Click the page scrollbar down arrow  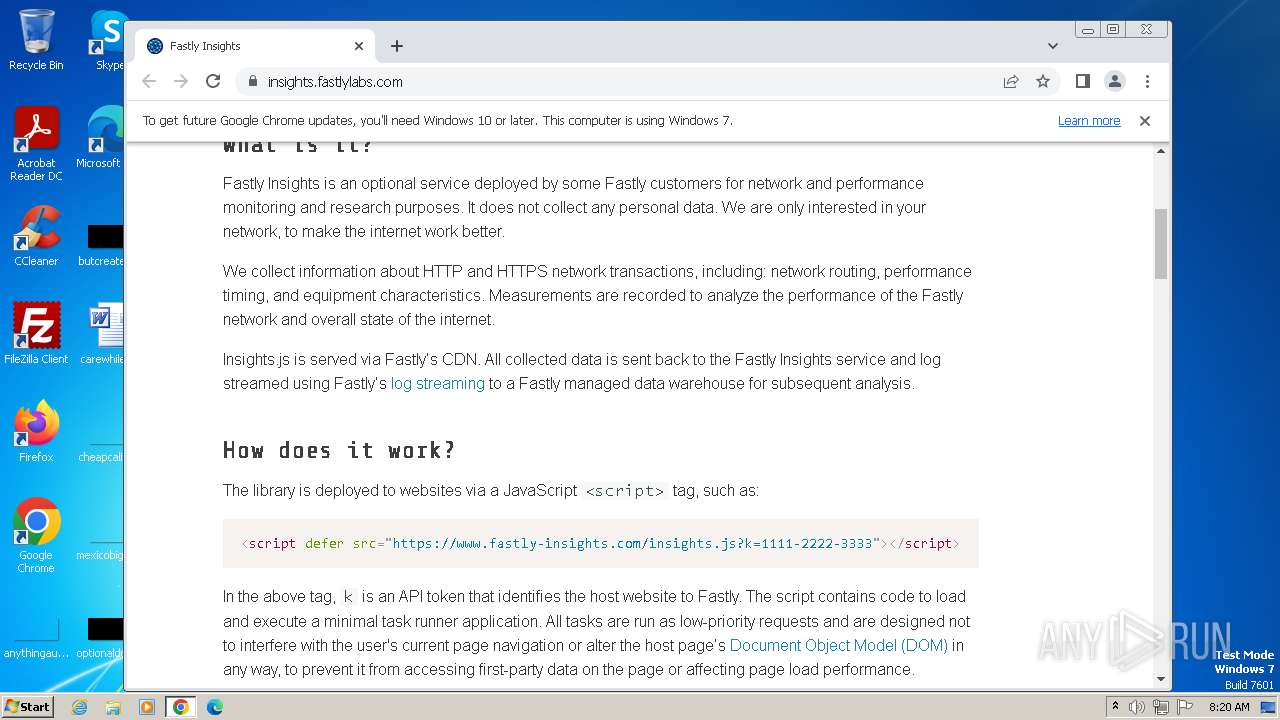point(1161,679)
